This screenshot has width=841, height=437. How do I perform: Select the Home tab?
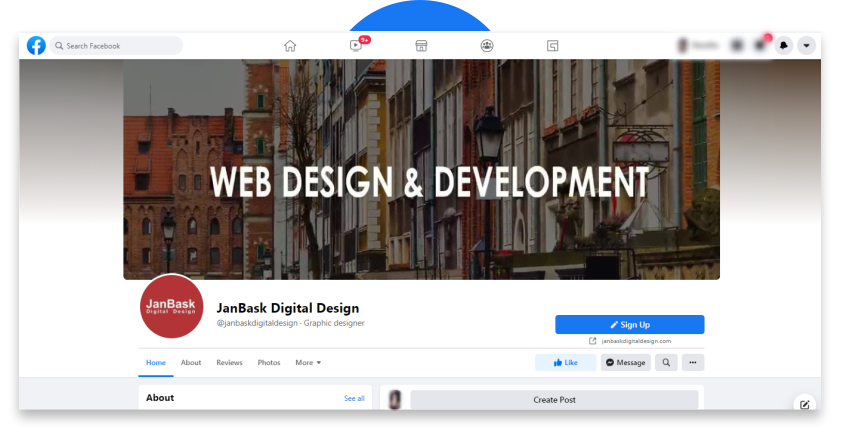[156, 362]
